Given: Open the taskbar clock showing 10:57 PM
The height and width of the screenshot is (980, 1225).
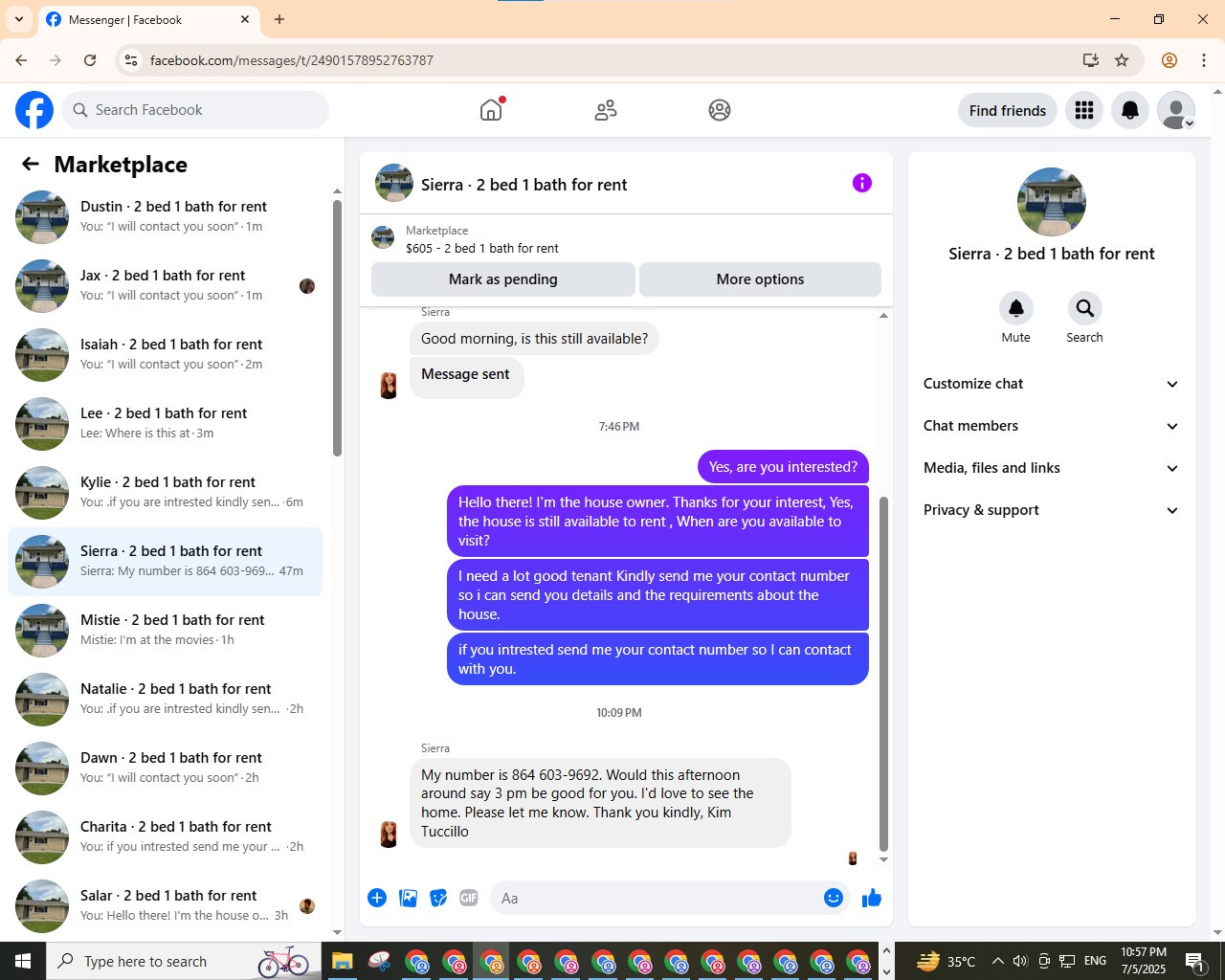Looking at the screenshot, I should pyautogui.click(x=1144, y=961).
